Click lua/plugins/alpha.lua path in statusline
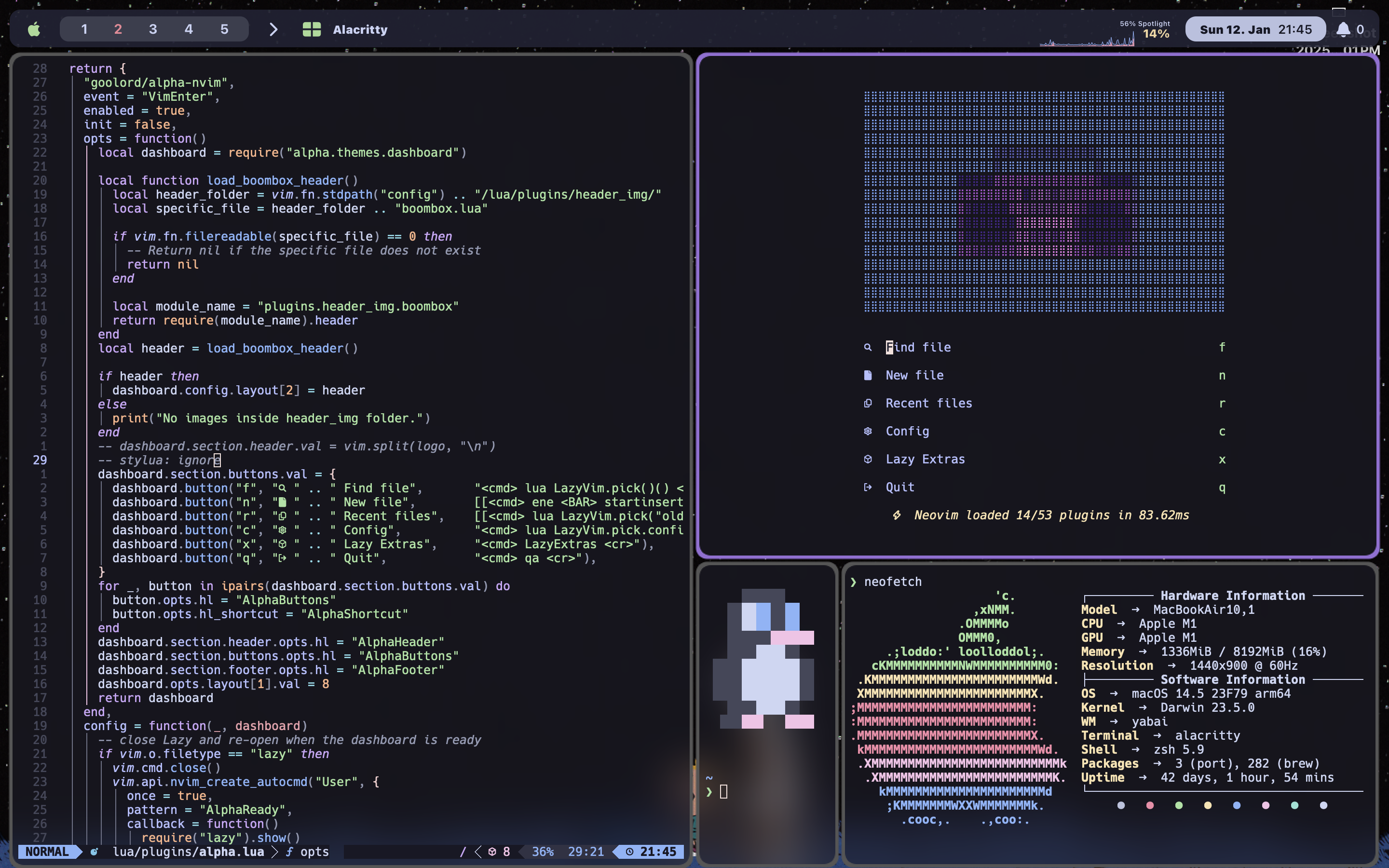1389x868 pixels. click(x=188, y=852)
